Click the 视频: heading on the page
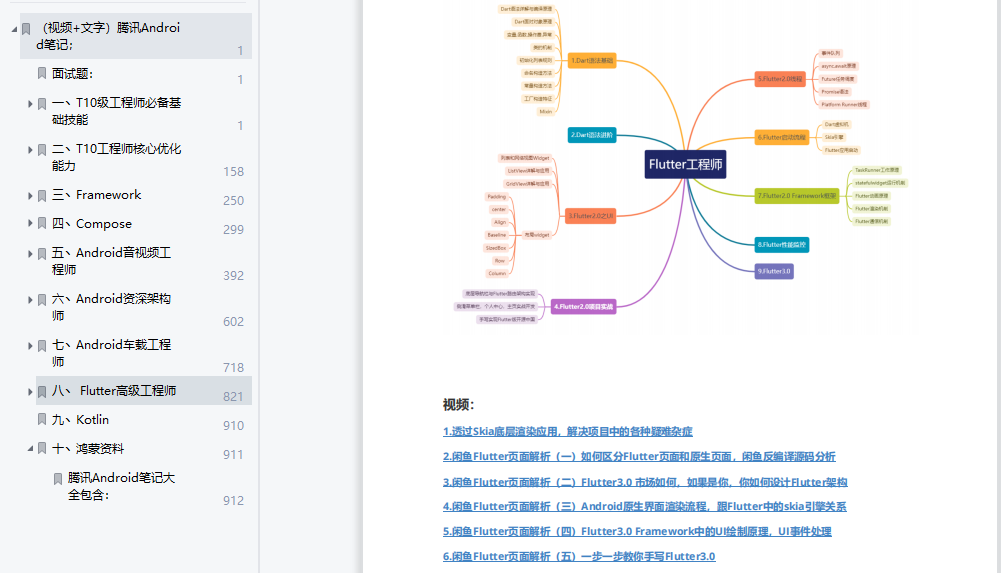 pyautogui.click(x=458, y=405)
